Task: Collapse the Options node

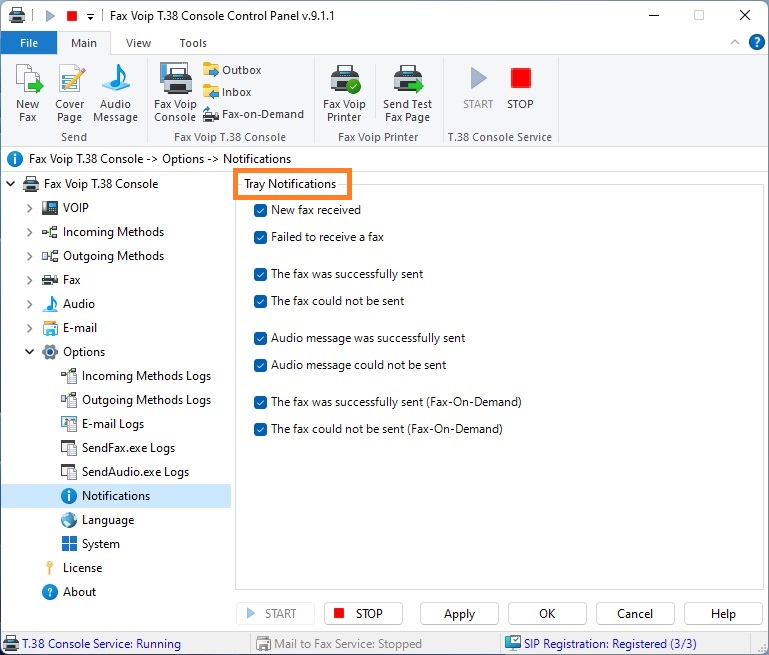Action: [x=29, y=352]
